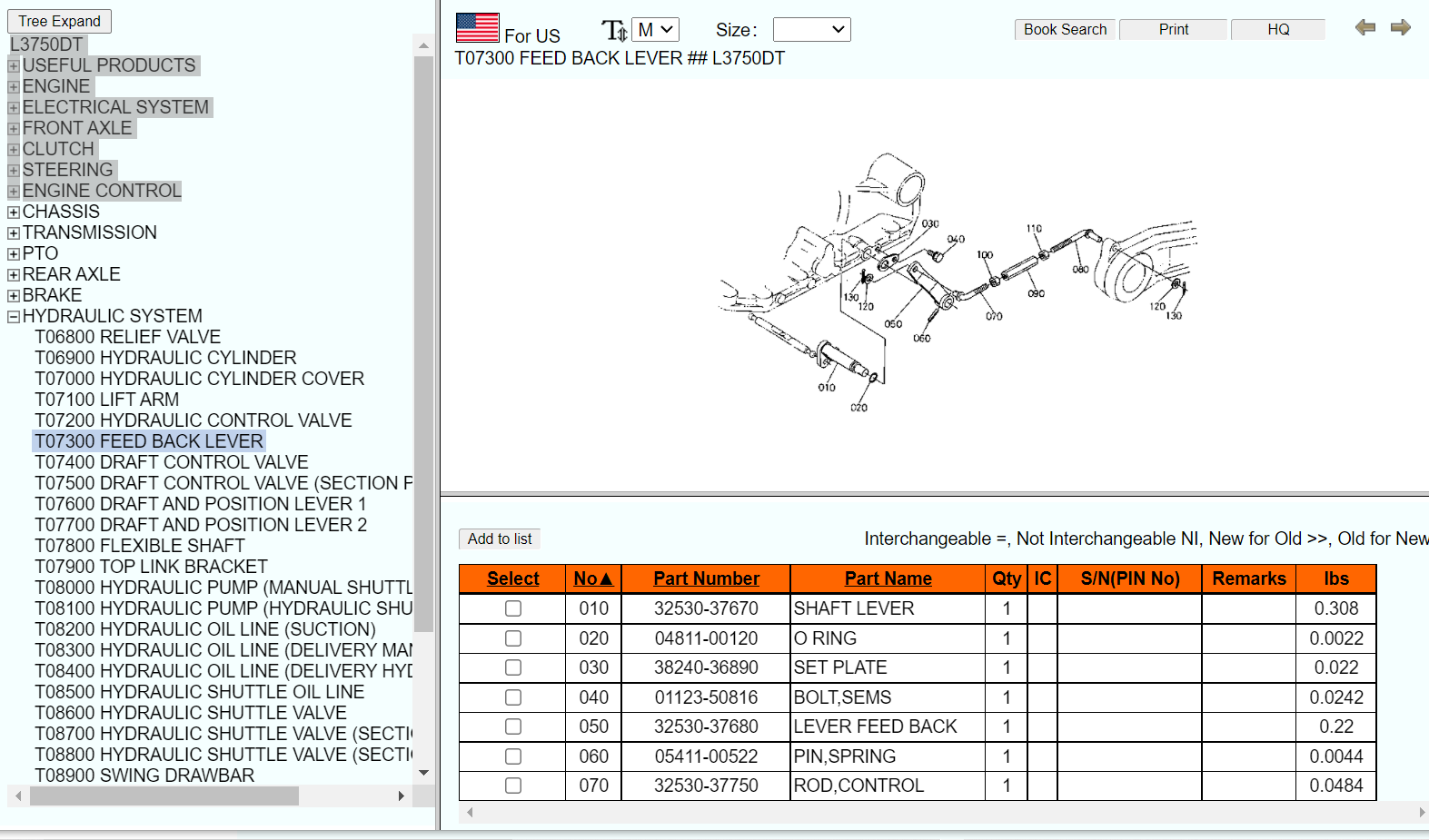Expand the CHASSIS tree node
This screenshot has width=1429, height=840.
coord(14,212)
